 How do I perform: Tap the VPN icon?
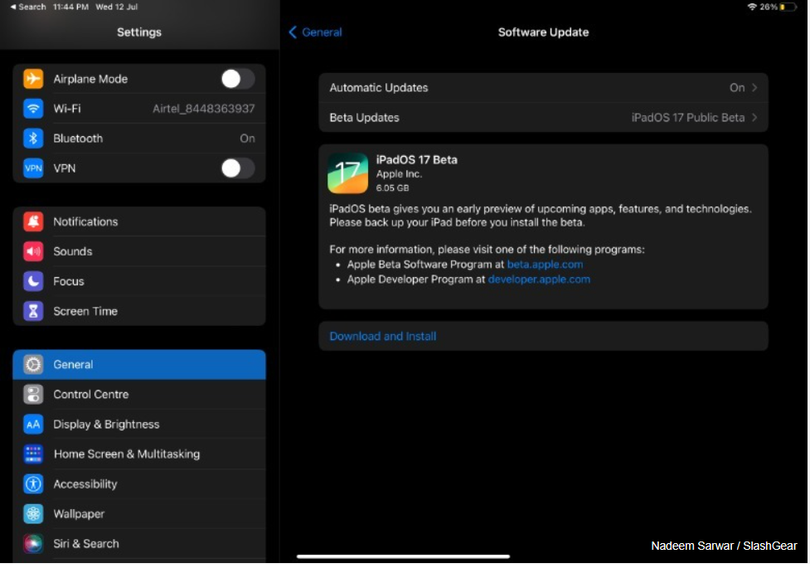pos(33,168)
